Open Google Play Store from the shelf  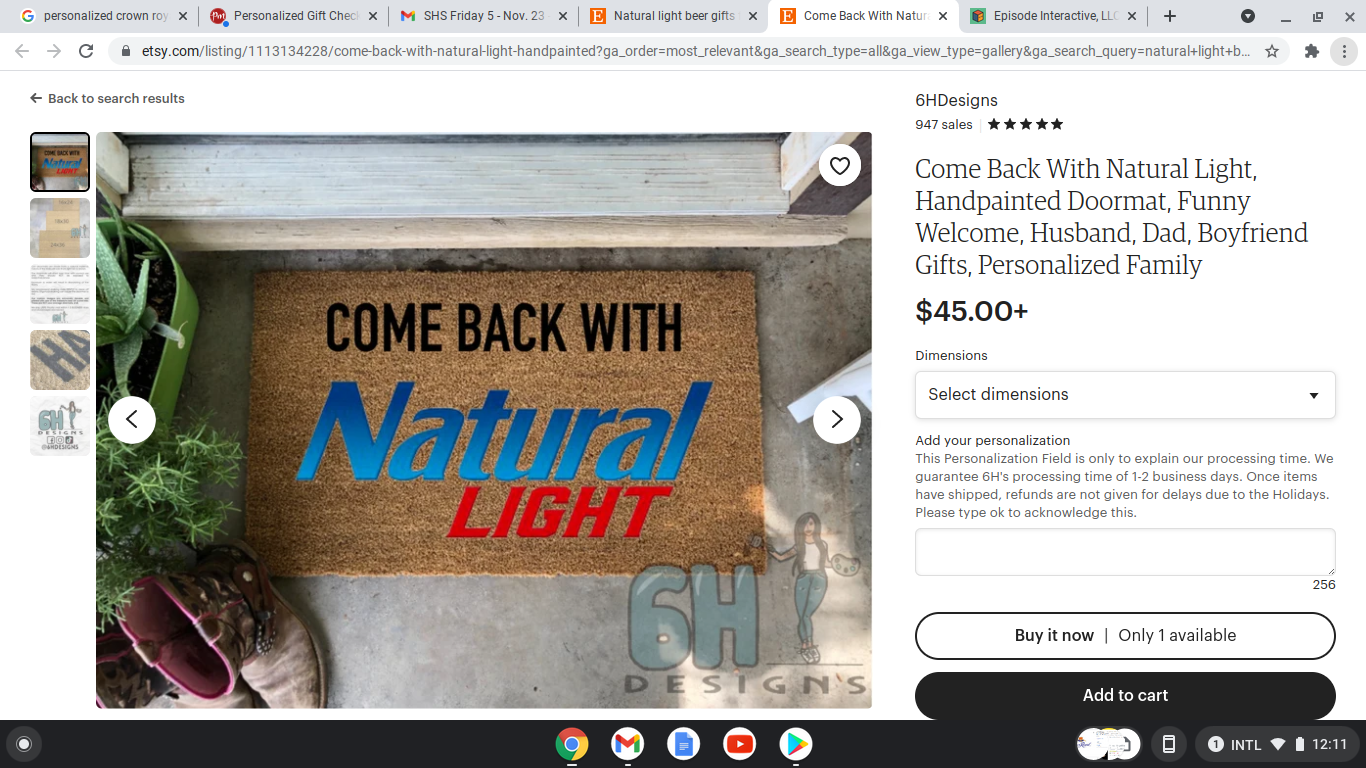pyautogui.click(x=796, y=744)
